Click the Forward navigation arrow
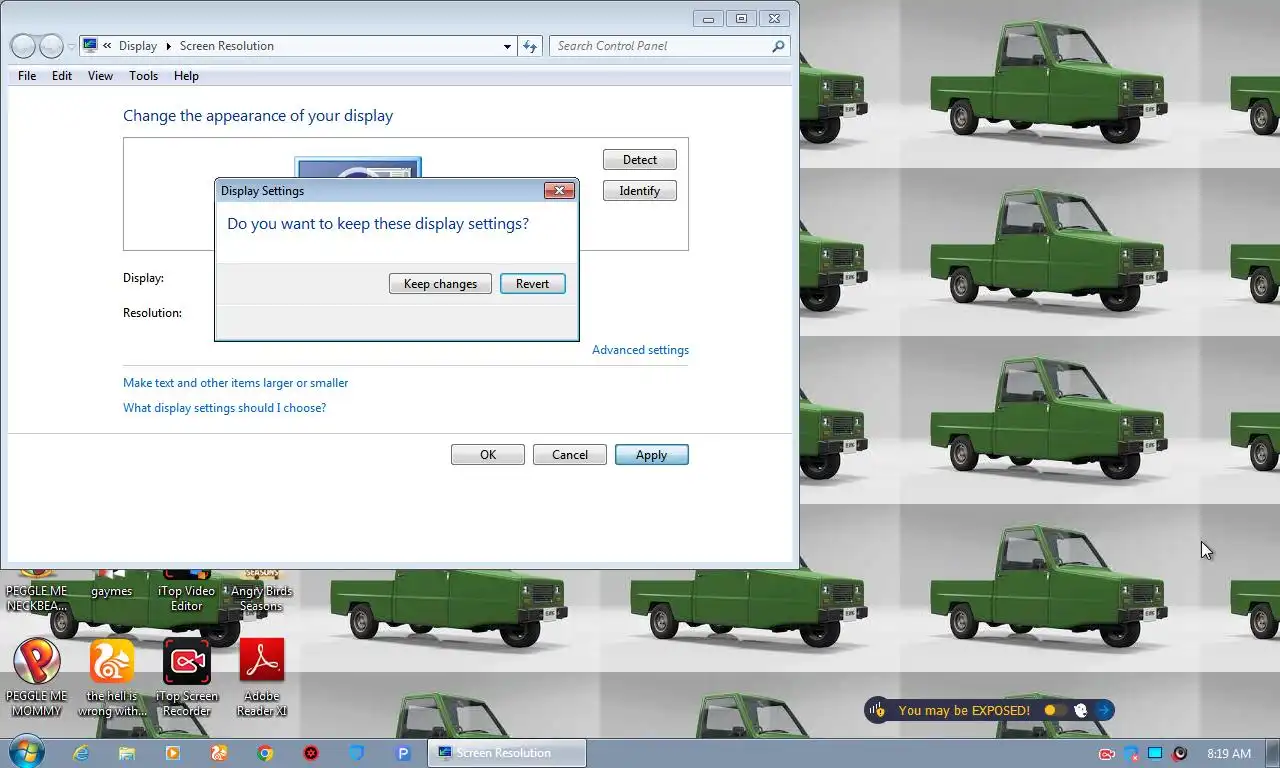Viewport: 1280px width, 768px height. click(51, 46)
